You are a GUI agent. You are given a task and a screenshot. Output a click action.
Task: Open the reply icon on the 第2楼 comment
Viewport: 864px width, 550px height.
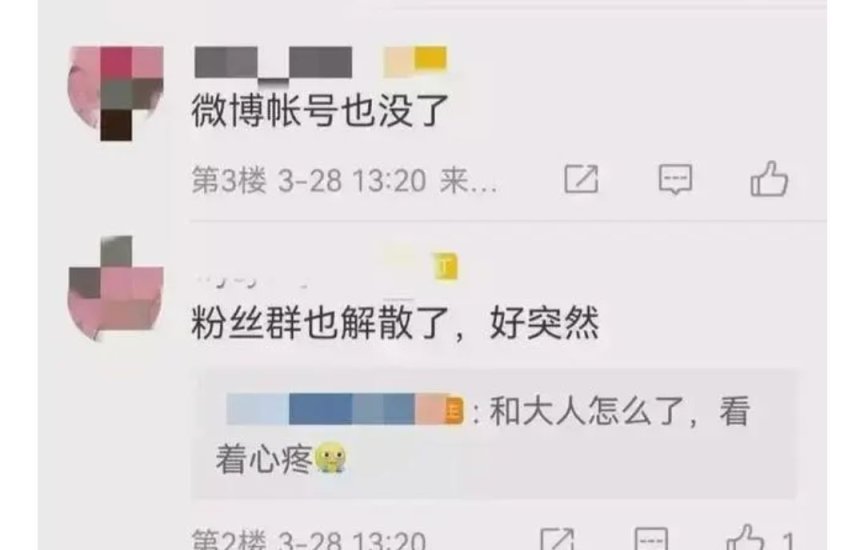pos(651,538)
